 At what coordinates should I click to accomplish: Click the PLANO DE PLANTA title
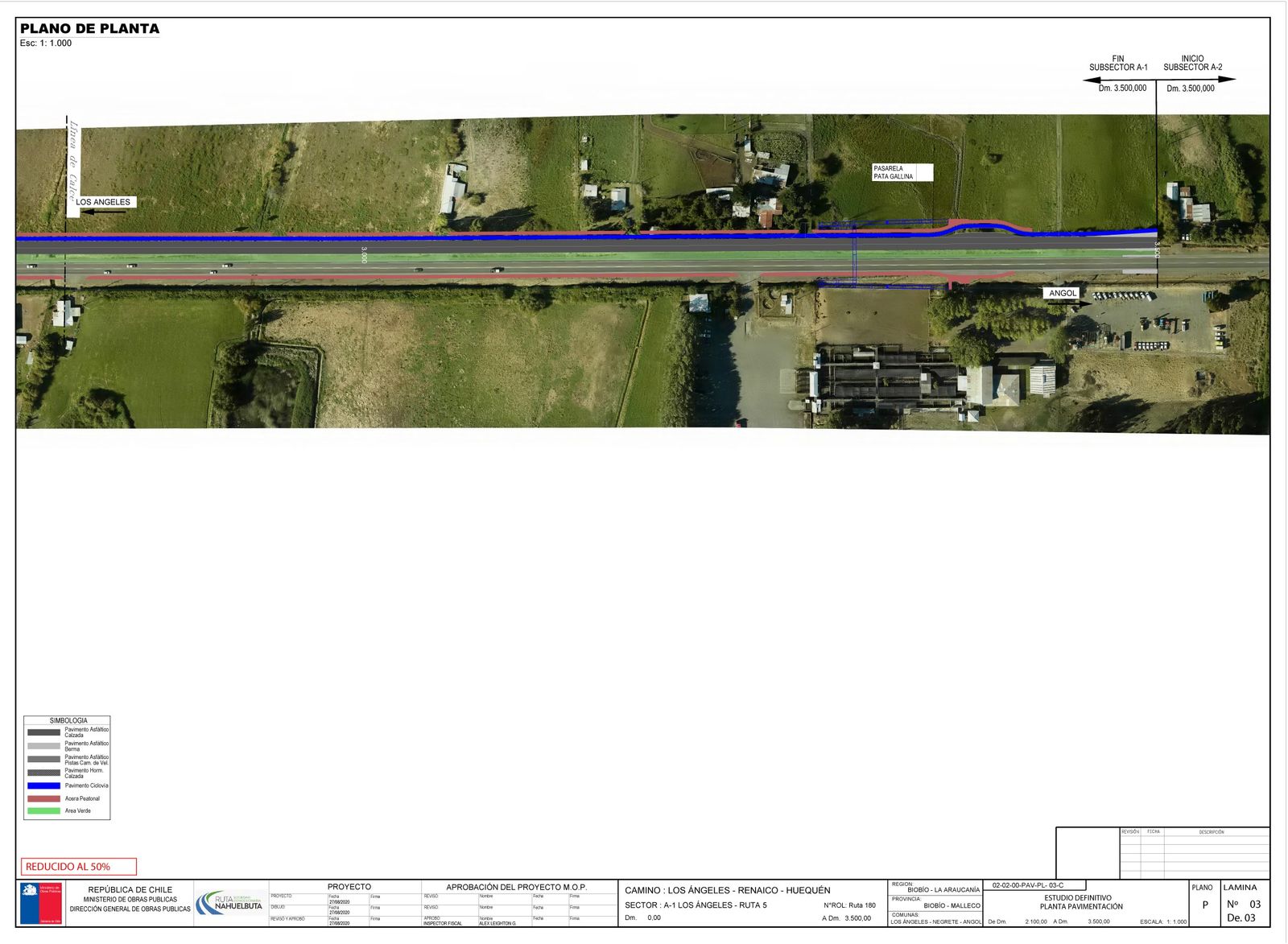(x=89, y=29)
